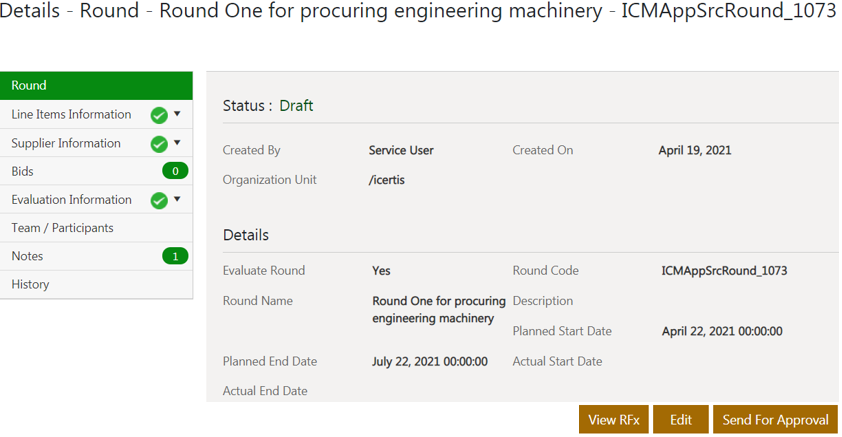Open the Bids section
This screenshot has width=842, height=437.
[x=23, y=171]
